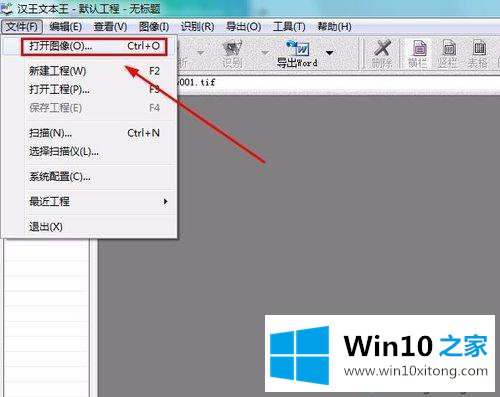Click the 删除 delete X toolbar icon

pyautogui.click(x=382, y=54)
